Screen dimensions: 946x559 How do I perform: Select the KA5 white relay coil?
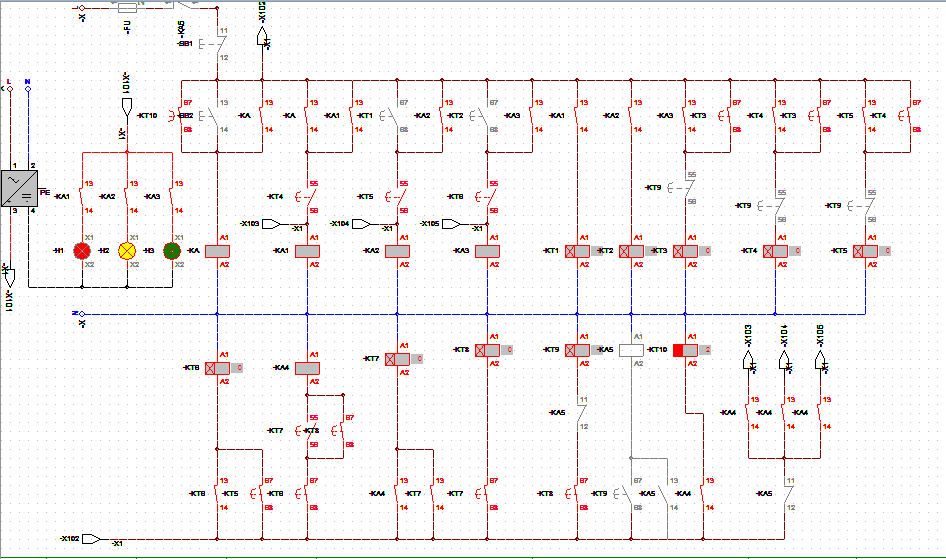(x=631, y=351)
